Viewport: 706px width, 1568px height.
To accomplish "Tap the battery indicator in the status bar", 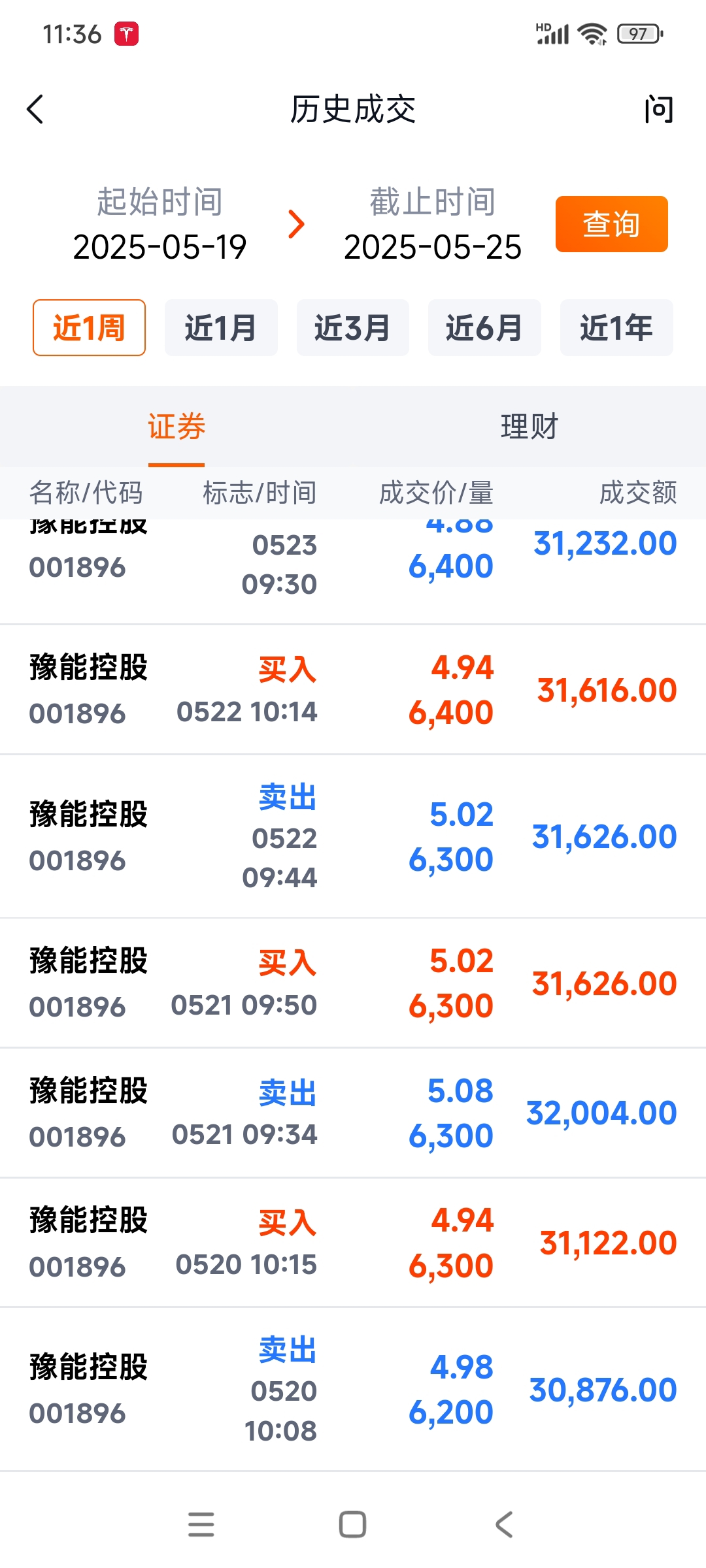I will click(x=640, y=33).
